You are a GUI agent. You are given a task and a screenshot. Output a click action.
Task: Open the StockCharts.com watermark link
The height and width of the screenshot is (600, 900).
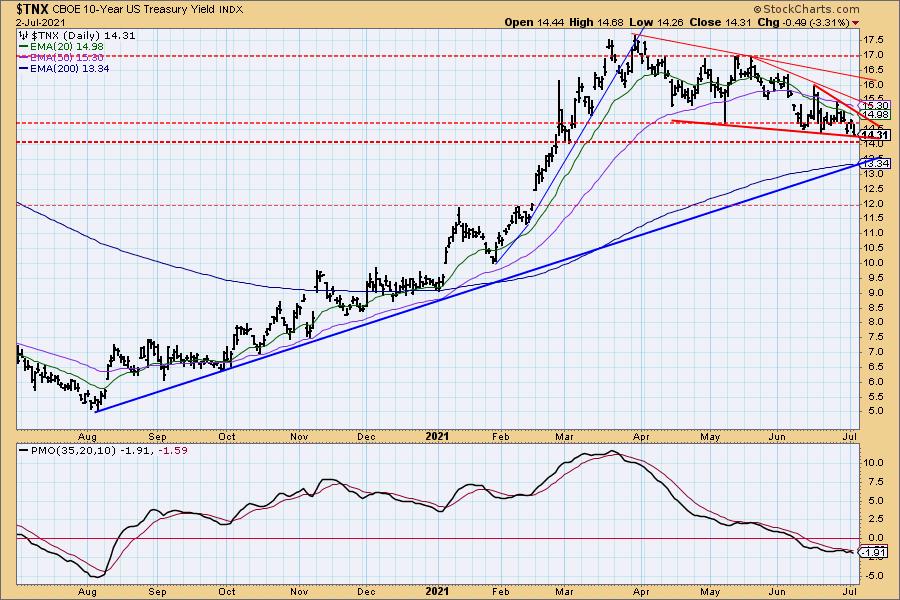point(806,9)
